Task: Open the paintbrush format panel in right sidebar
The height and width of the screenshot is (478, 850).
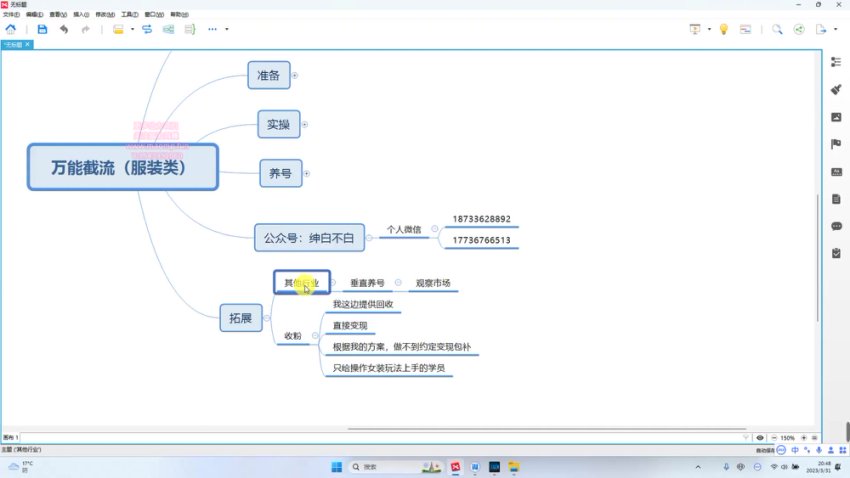Action: 836,89
